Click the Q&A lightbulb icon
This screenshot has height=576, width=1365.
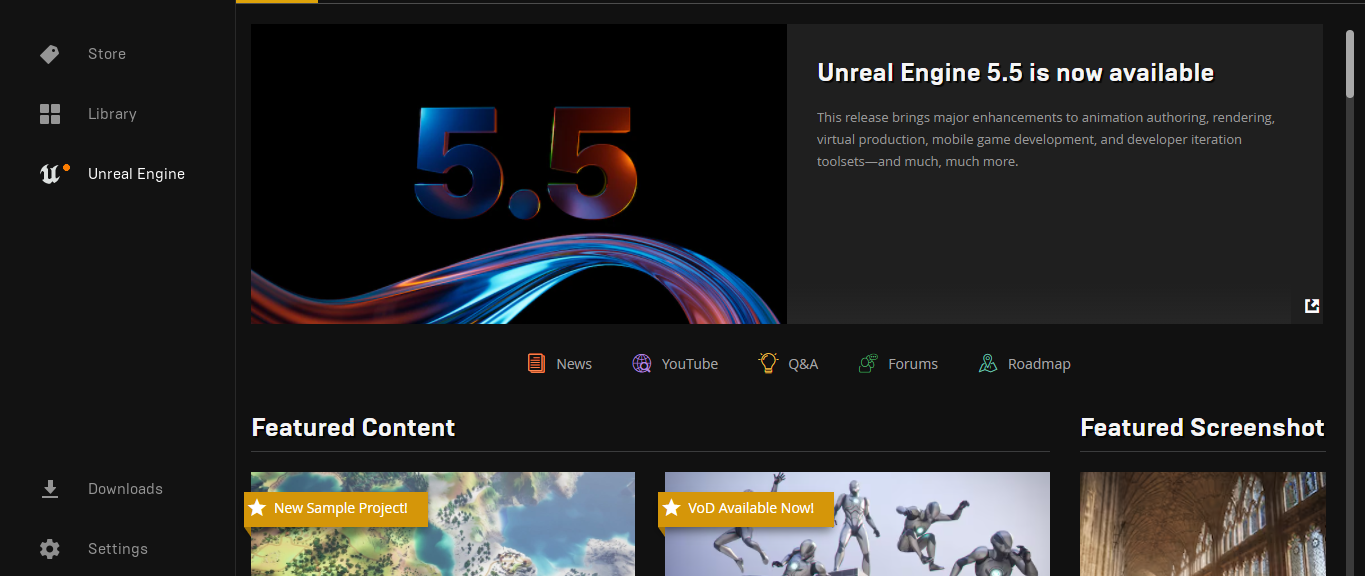(x=768, y=363)
